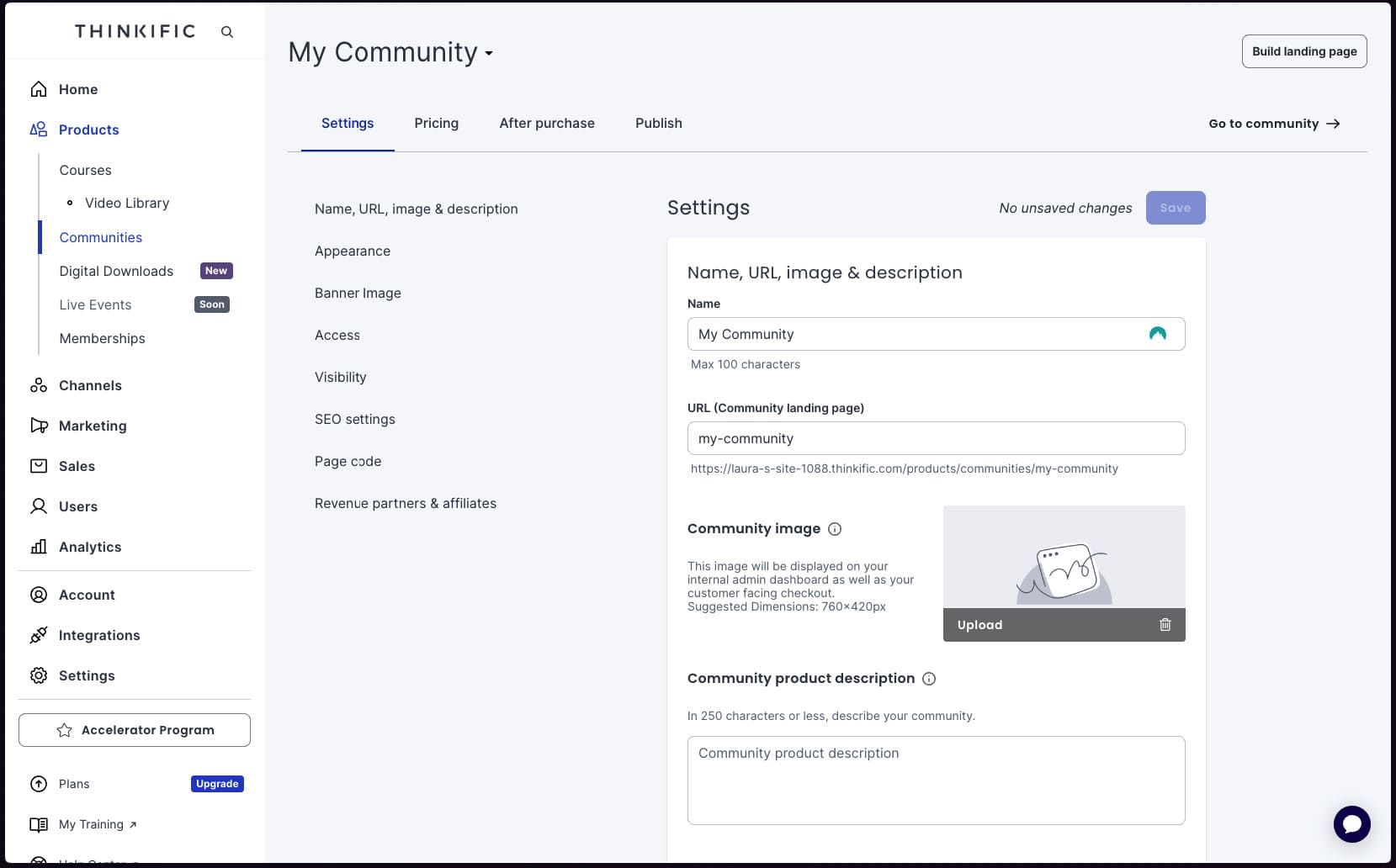Open the chat support bubble

click(x=1351, y=824)
